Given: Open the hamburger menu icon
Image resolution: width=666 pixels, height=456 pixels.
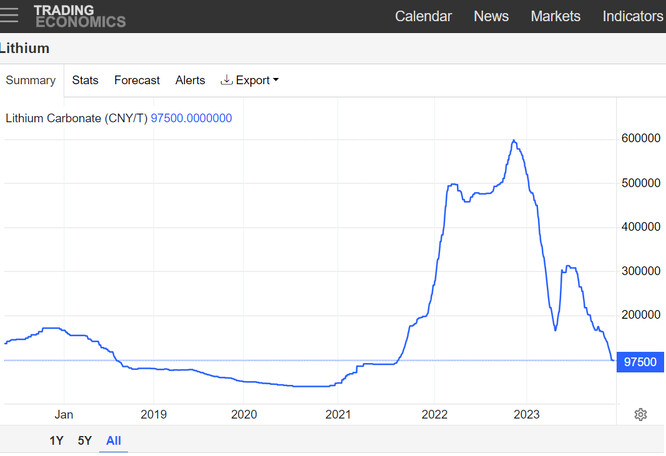Looking at the screenshot, I should [x=8, y=15].
